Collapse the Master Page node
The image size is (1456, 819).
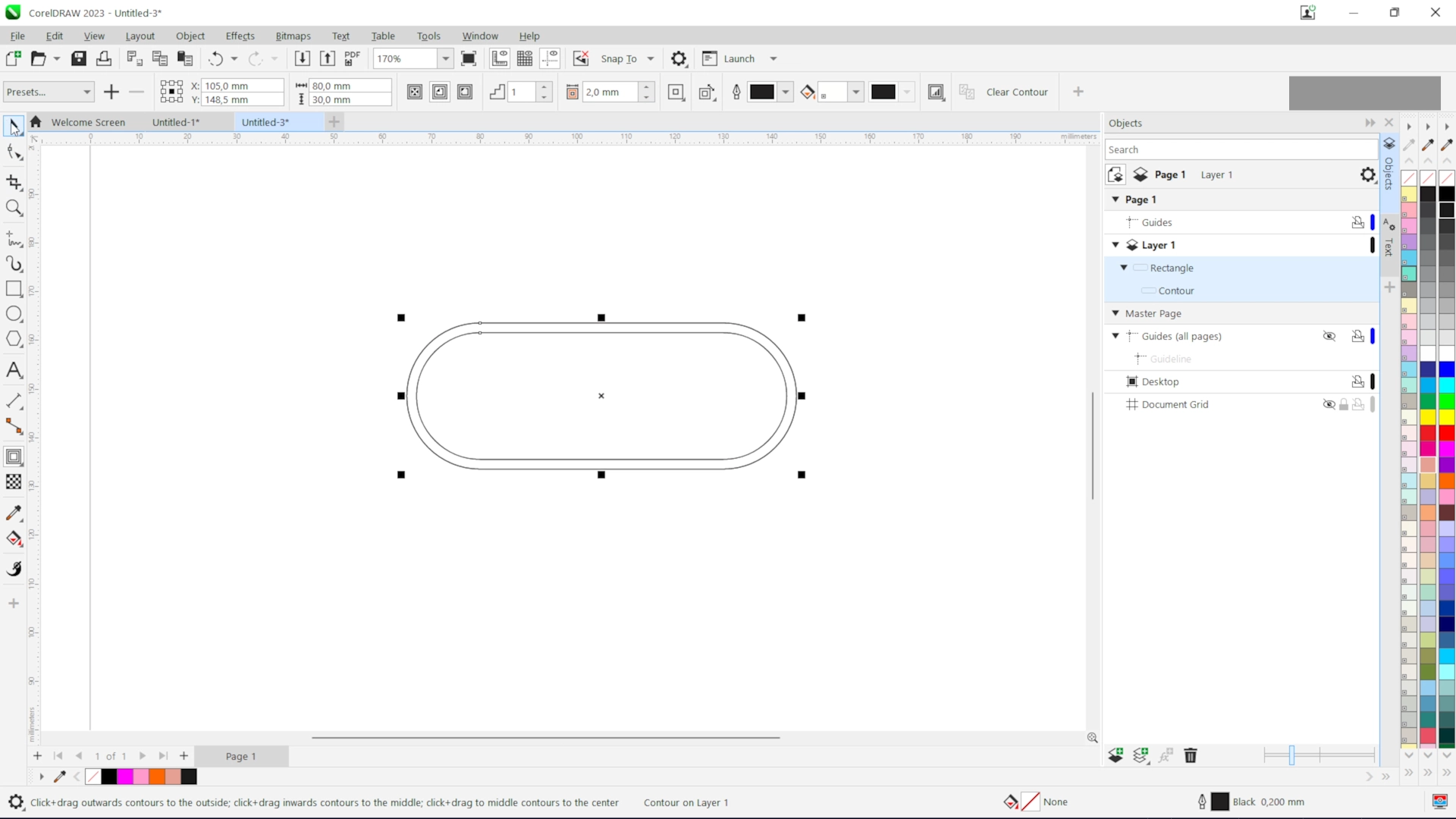tap(1116, 313)
